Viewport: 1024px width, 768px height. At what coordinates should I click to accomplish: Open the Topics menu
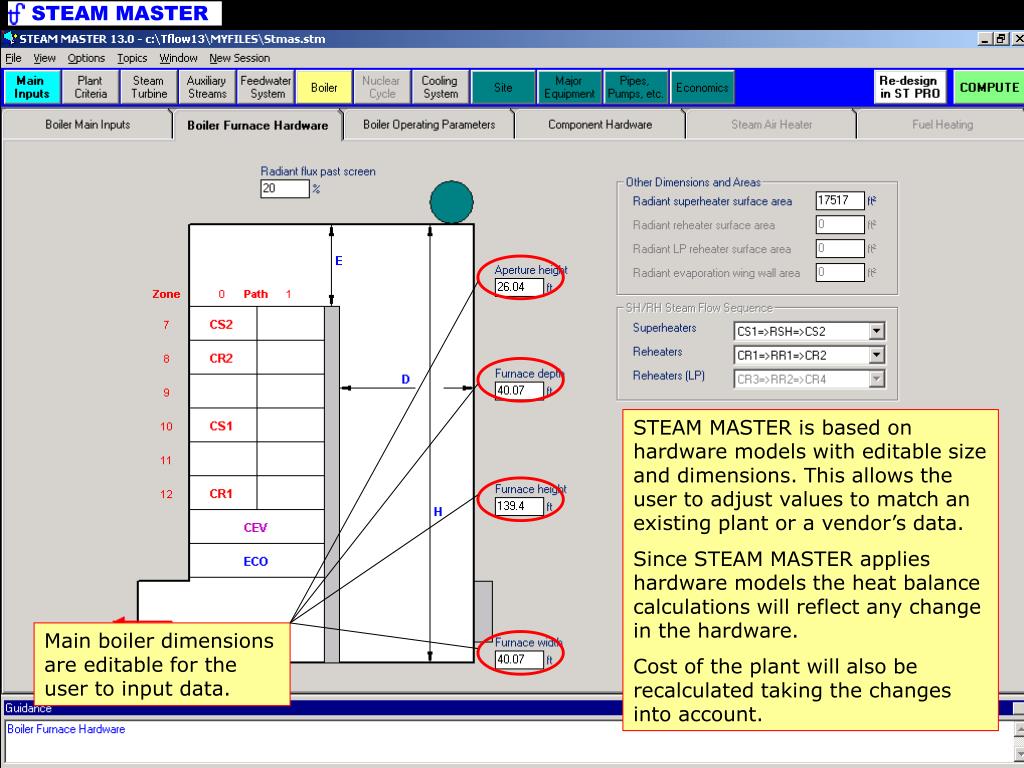[x=132, y=58]
